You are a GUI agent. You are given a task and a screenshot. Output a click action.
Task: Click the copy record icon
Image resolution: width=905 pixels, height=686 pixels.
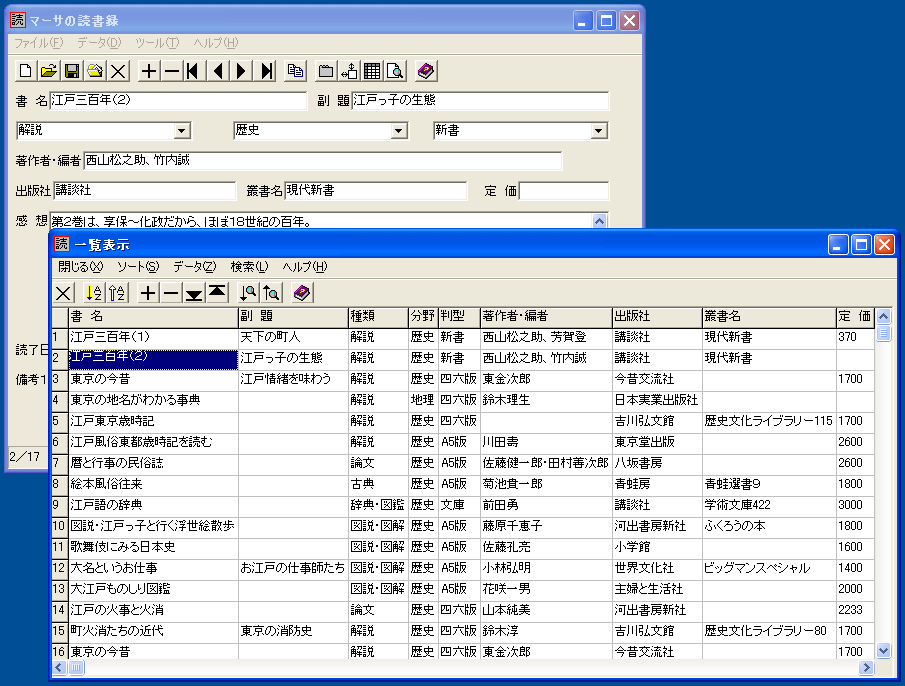click(295, 71)
